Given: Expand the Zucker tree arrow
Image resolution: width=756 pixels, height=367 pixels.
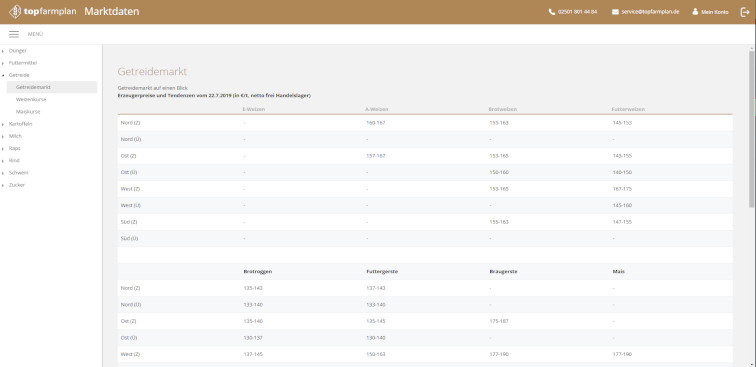Looking at the screenshot, I should point(3,185).
